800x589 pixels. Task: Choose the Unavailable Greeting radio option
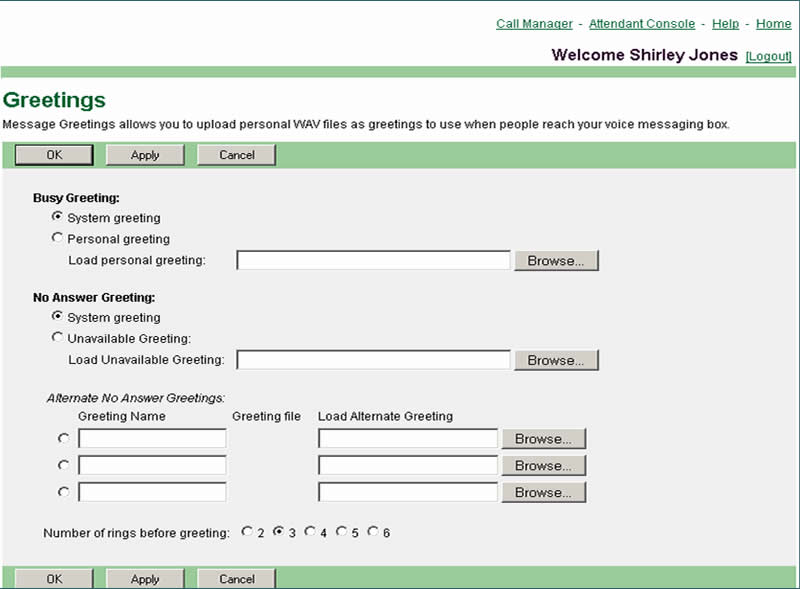(57, 338)
